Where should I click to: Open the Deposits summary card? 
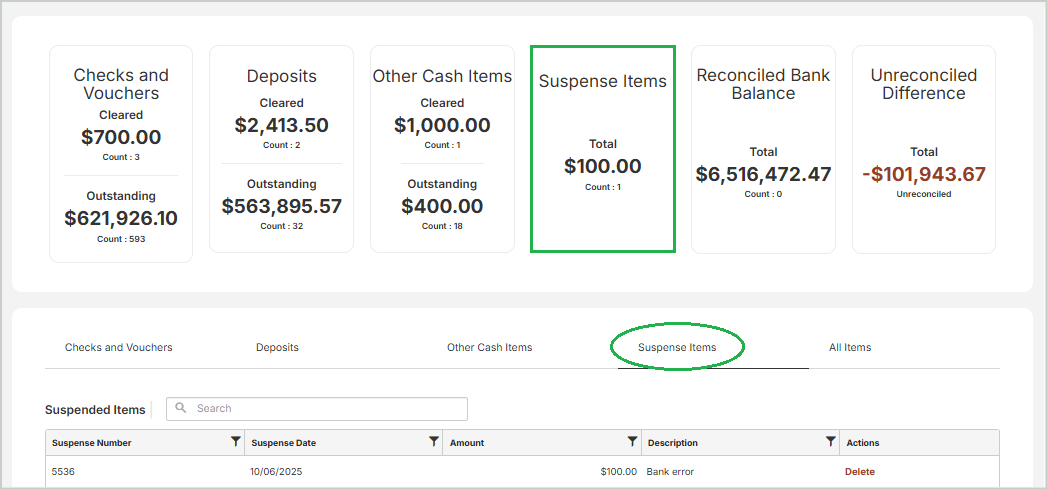point(281,149)
